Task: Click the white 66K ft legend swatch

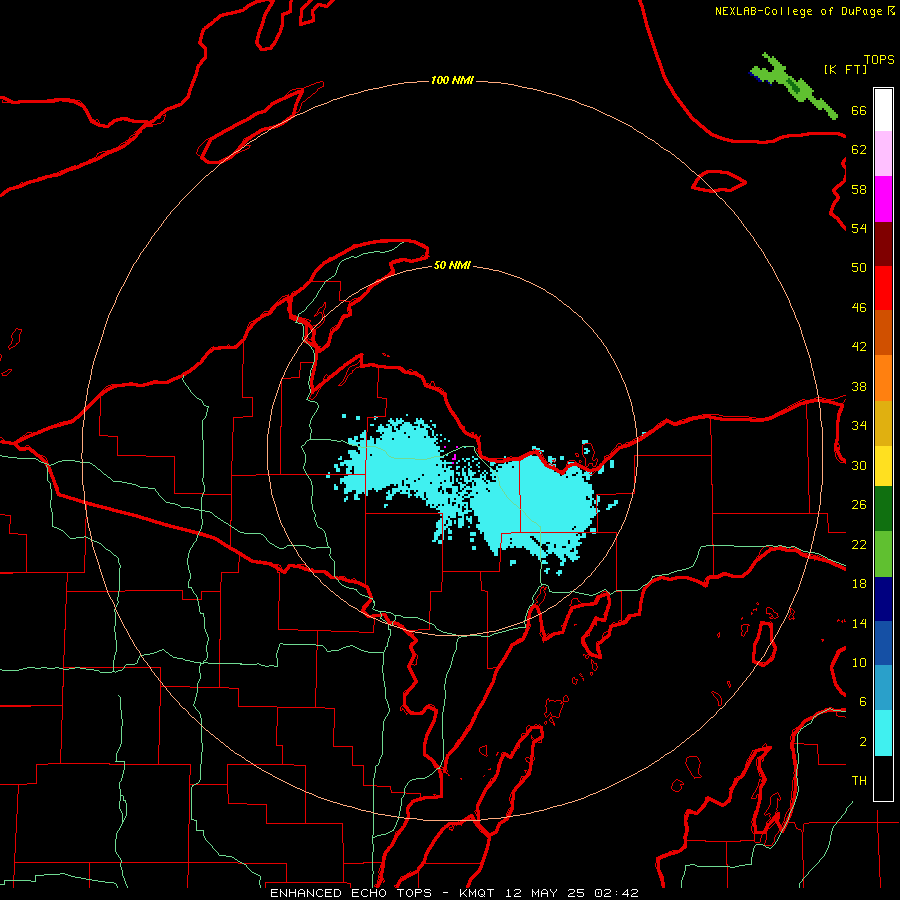Action: pos(883,110)
